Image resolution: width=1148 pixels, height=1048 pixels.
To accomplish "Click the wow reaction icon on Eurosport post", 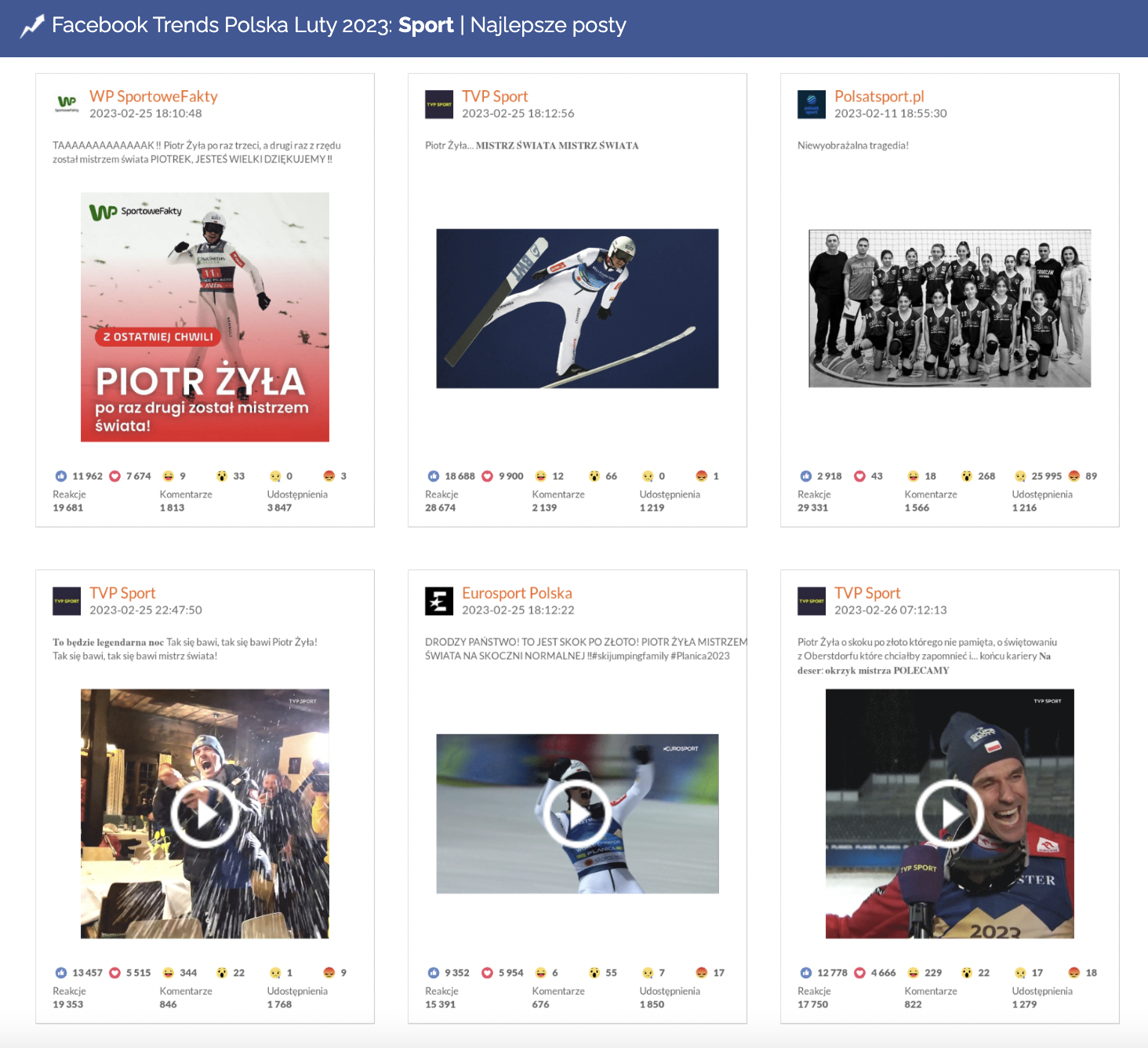I will pos(594,973).
